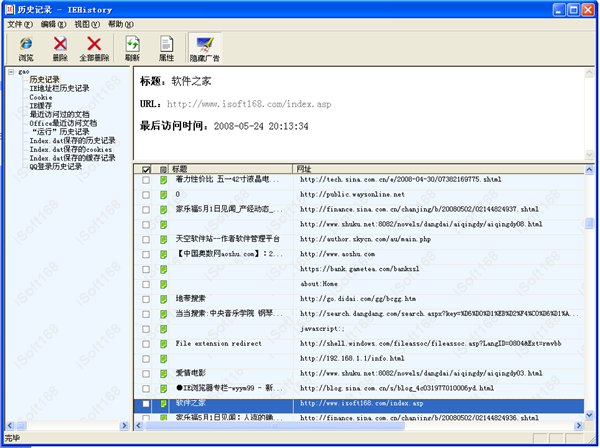
Task: Select IE缓存 in the tree
Action: click(x=41, y=106)
